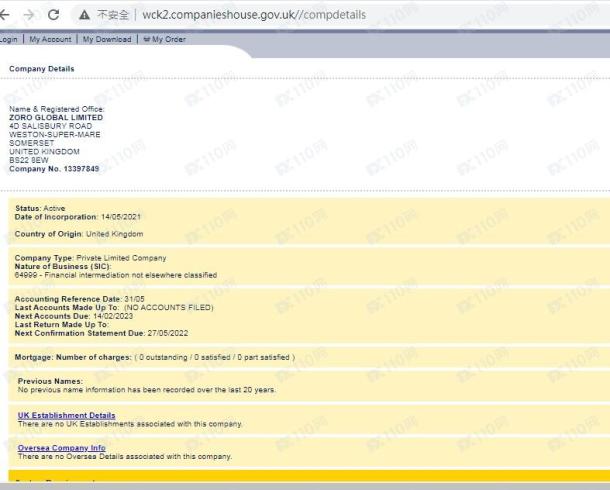Viewport: 610px width, 490px height.
Task: Open UK Establishment Details link
Action: [x=67, y=415]
